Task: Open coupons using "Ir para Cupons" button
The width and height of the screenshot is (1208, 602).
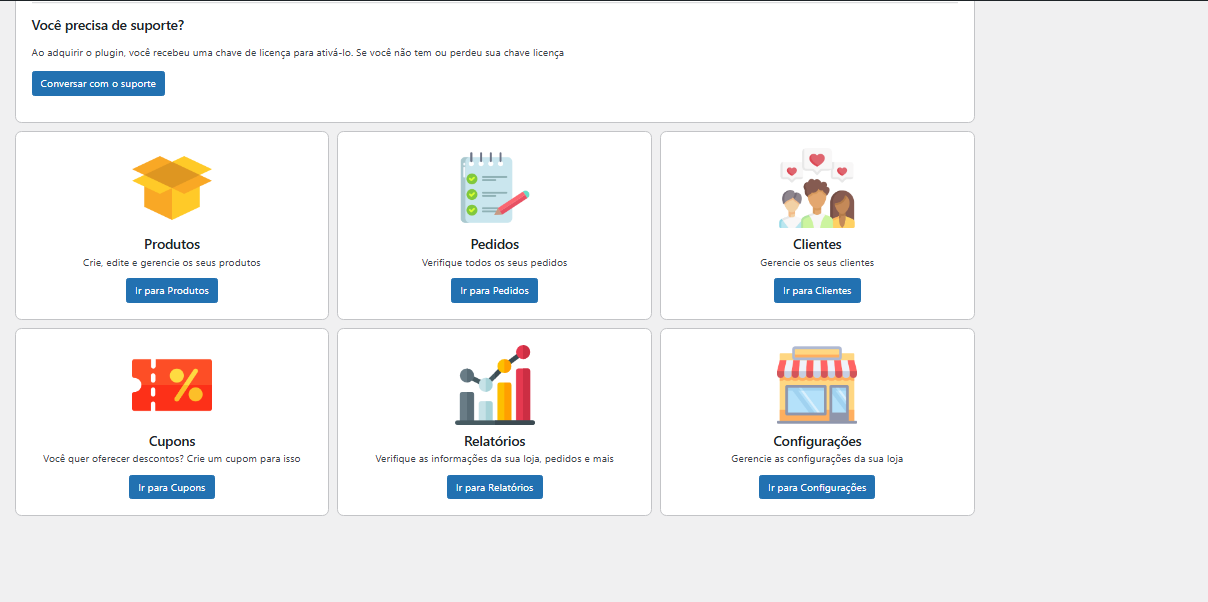Action: click(x=172, y=488)
